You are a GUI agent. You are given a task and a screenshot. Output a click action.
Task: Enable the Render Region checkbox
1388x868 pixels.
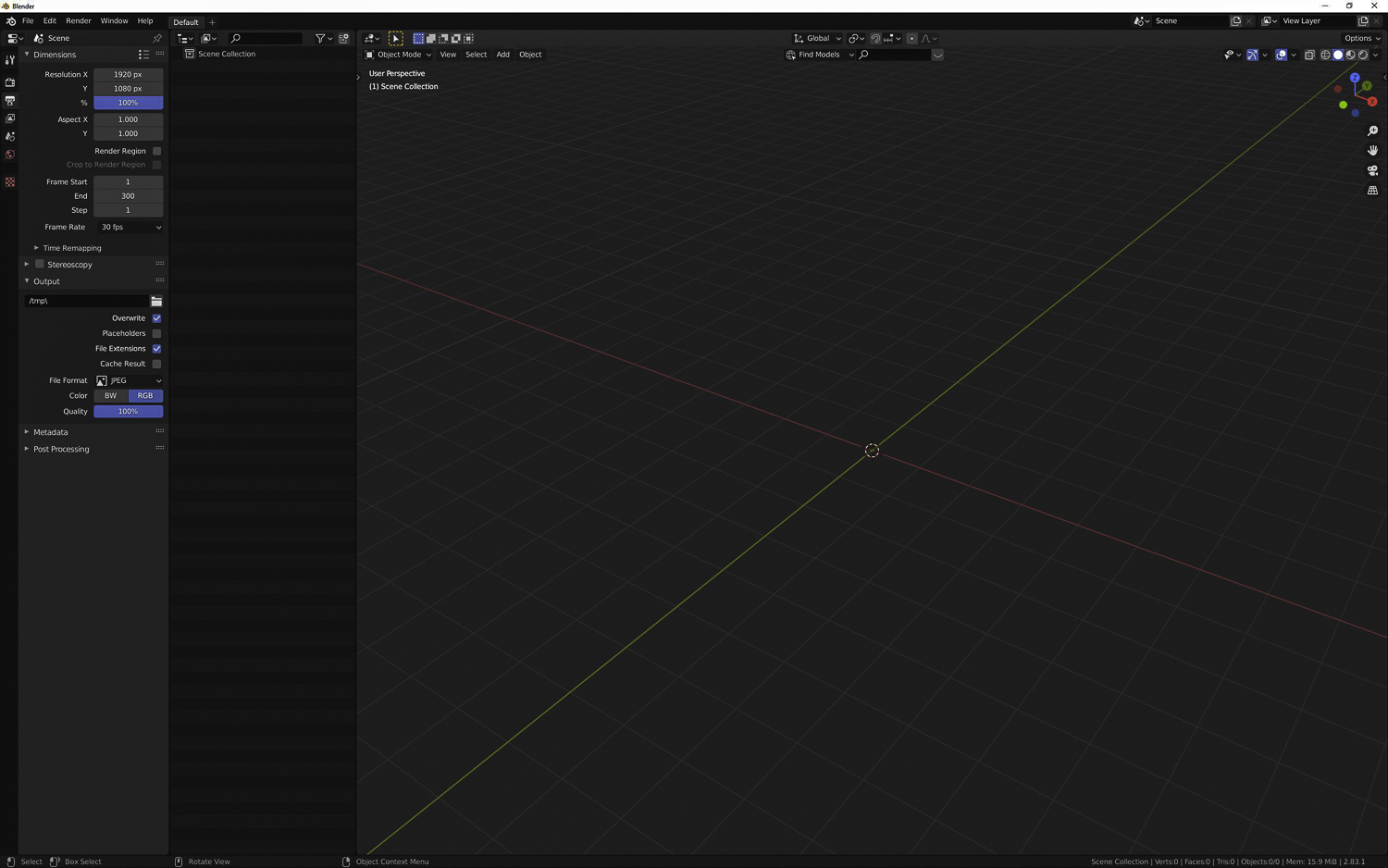156,151
